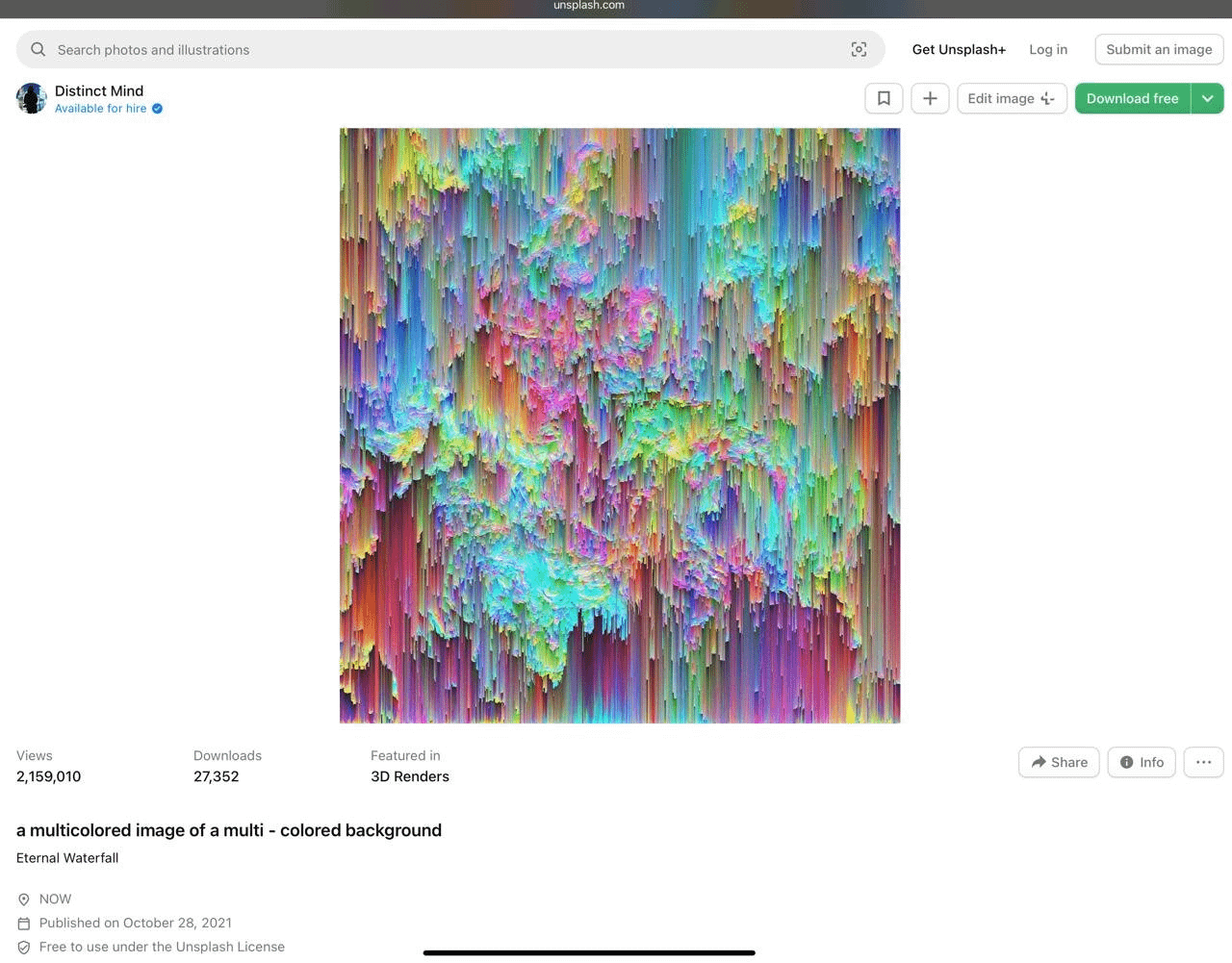Click Download free button
The height and width of the screenshot is (963, 1232).
click(1132, 98)
